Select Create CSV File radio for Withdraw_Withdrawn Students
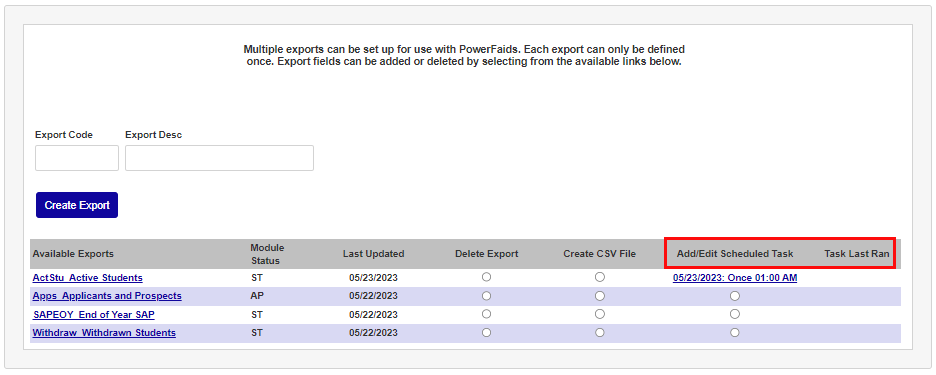 [x=600, y=333]
